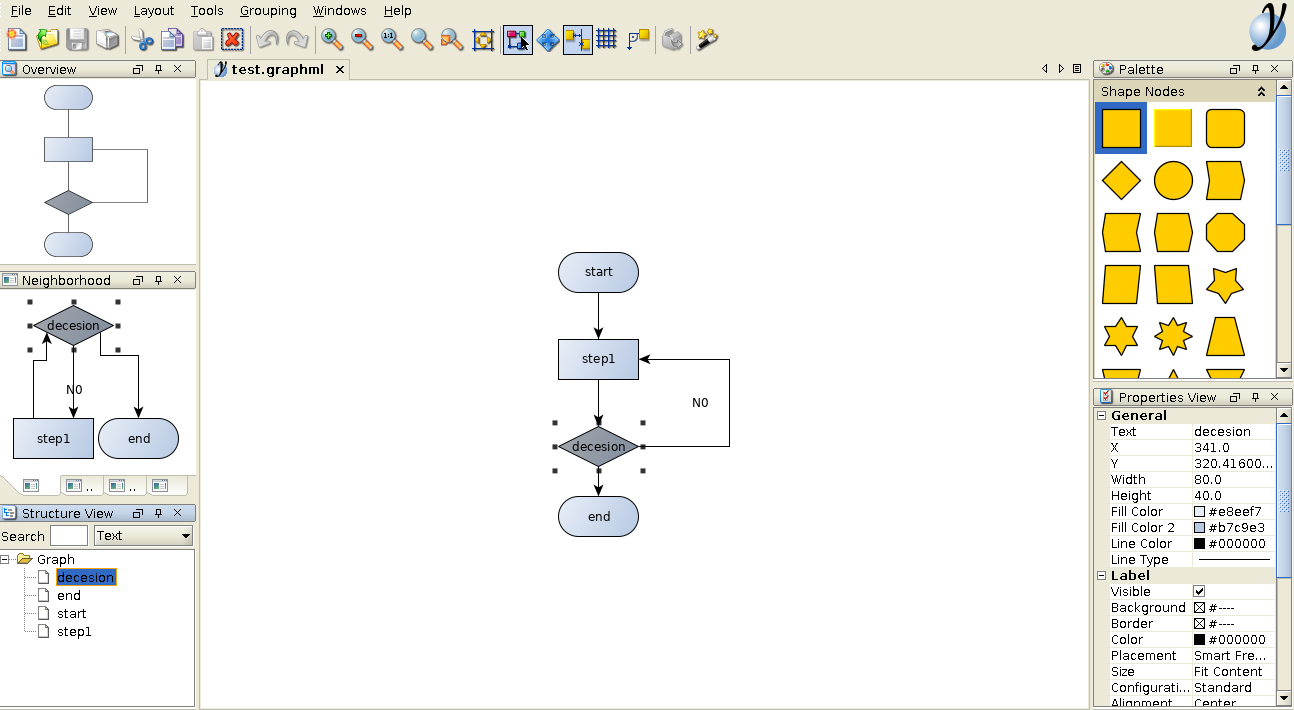Click the Open file folder icon
This screenshot has width=1294, height=710.
[x=47, y=39]
